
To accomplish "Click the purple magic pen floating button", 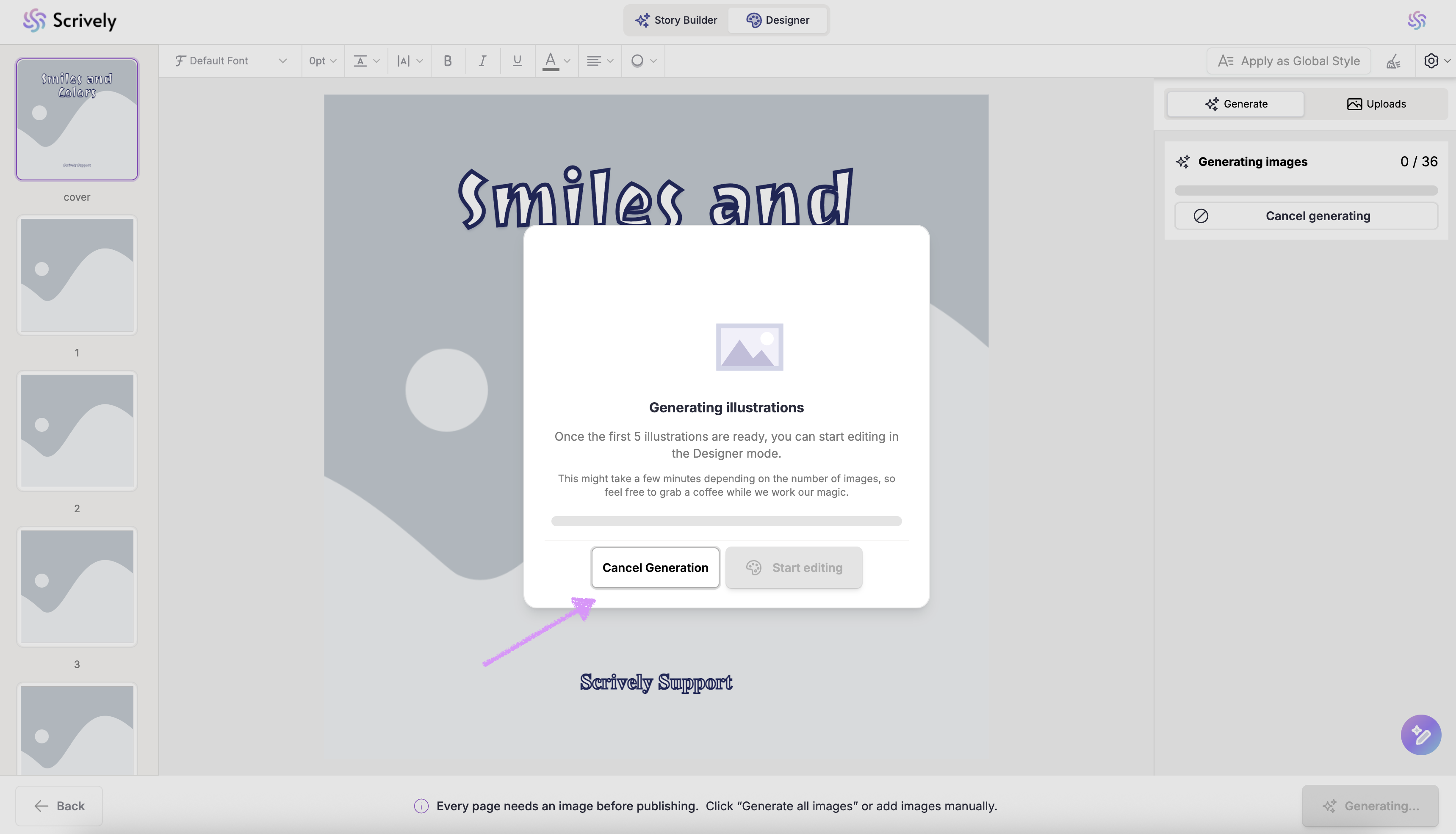I will click(1420, 735).
